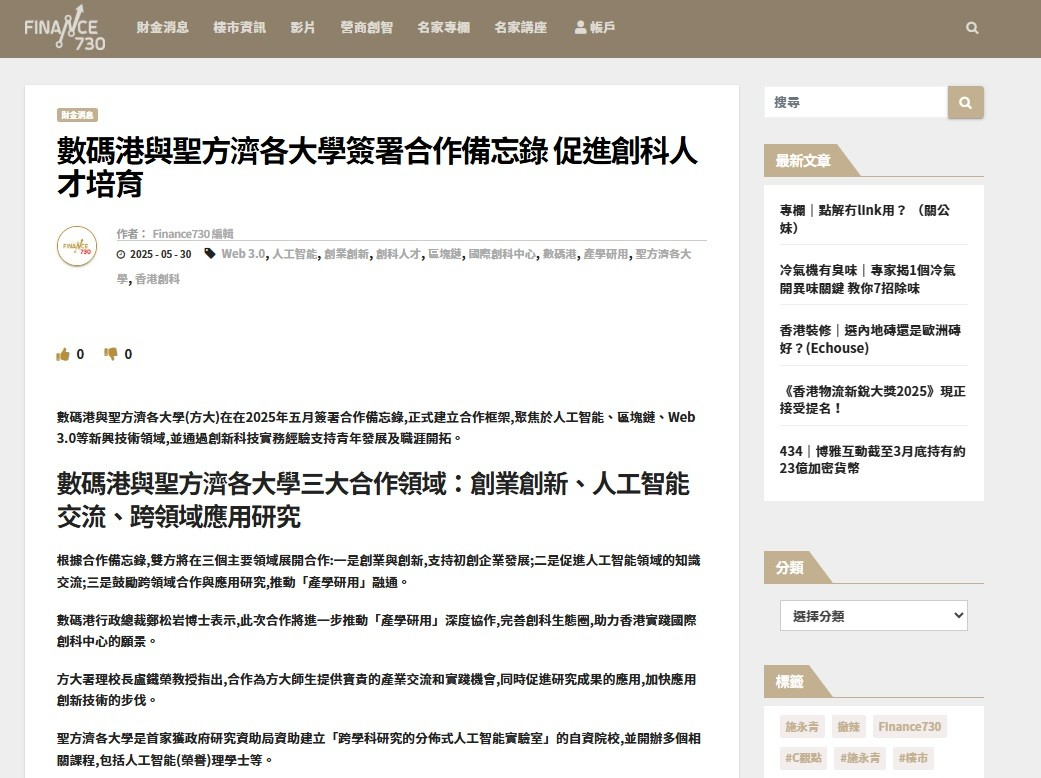This screenshot has width=1041, height=778.
Task: Open the Web 3.0 tag link
Action: [x=243, y=254]
